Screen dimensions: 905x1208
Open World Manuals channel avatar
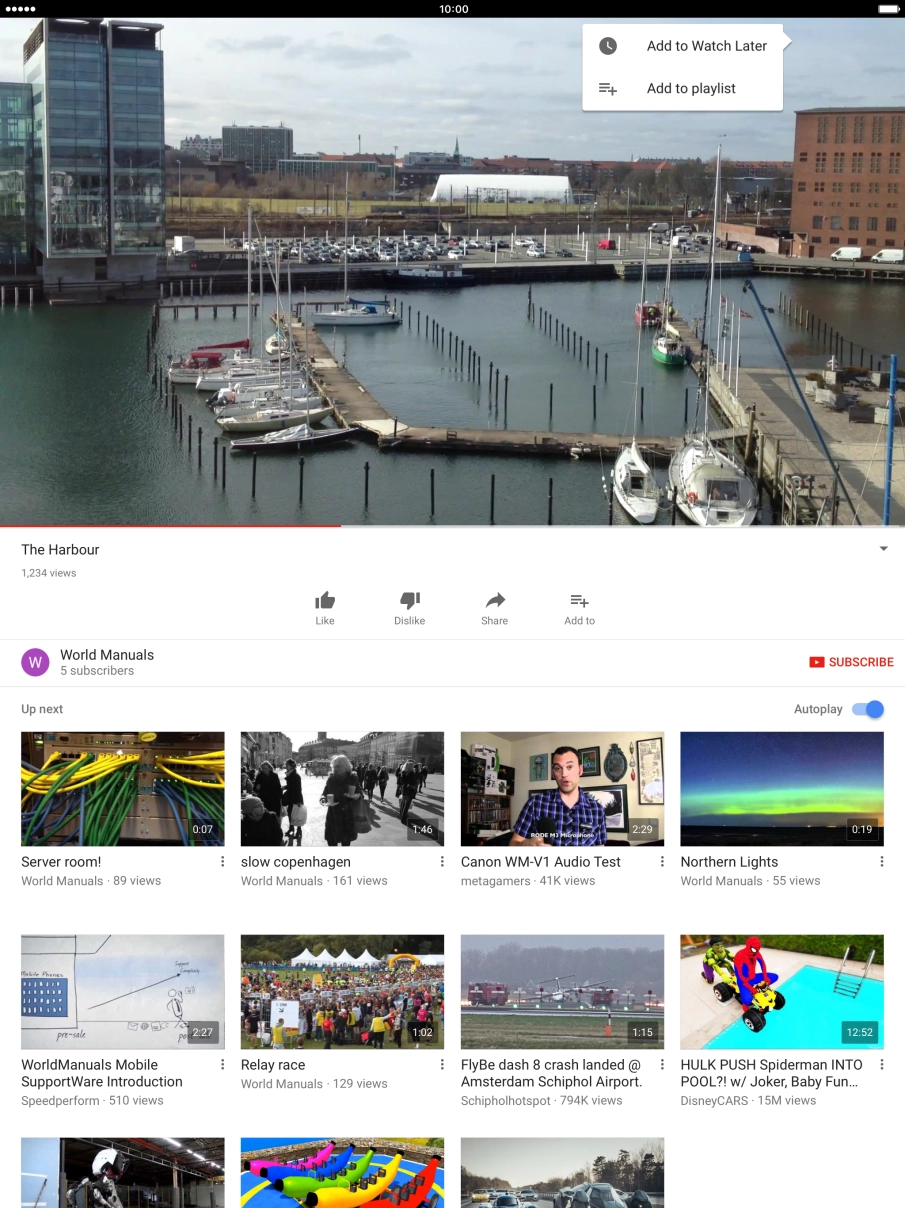[35, 662]
